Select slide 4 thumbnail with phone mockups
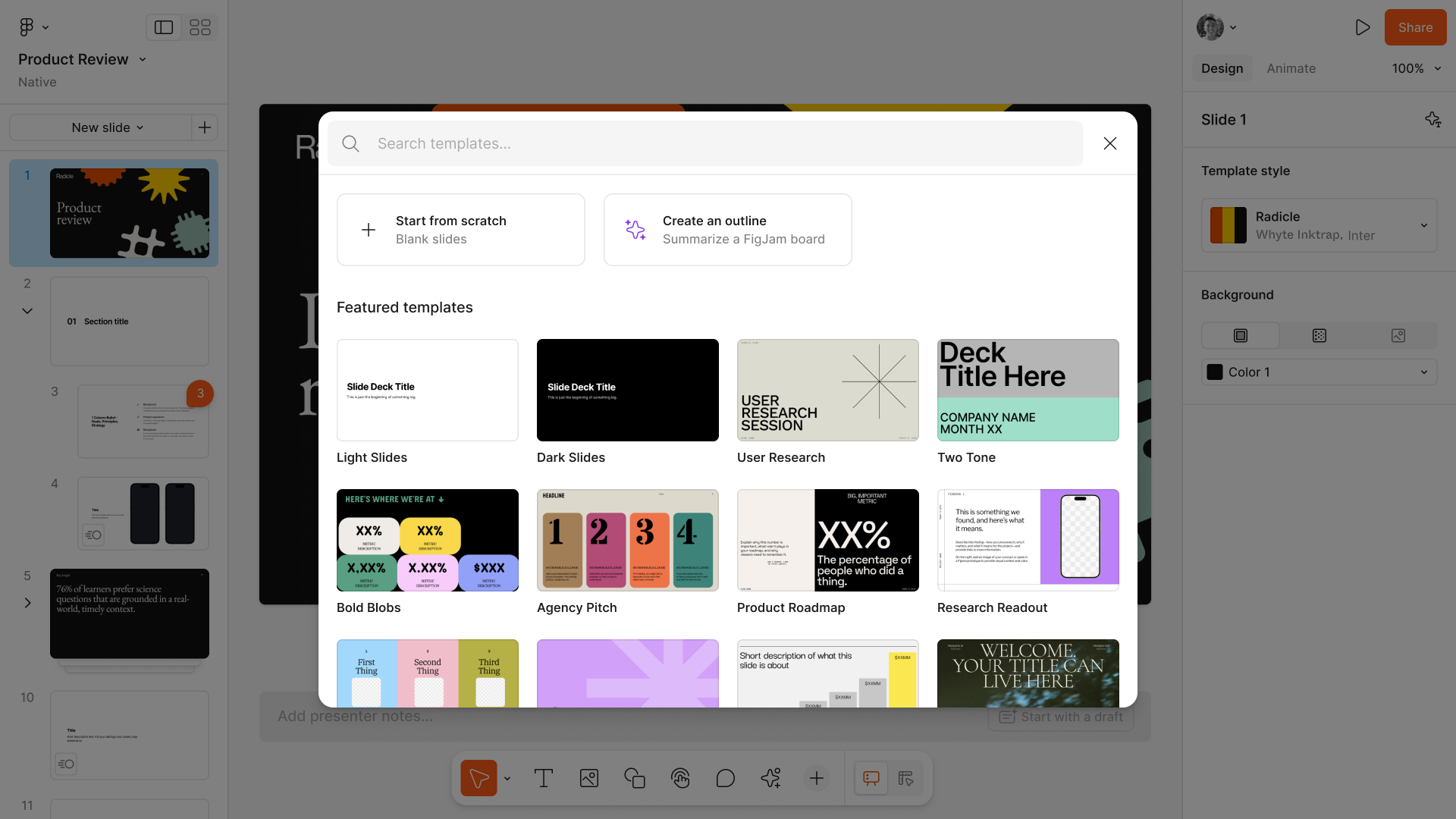This screenshot has width=1456, height=819. point(143,513)
